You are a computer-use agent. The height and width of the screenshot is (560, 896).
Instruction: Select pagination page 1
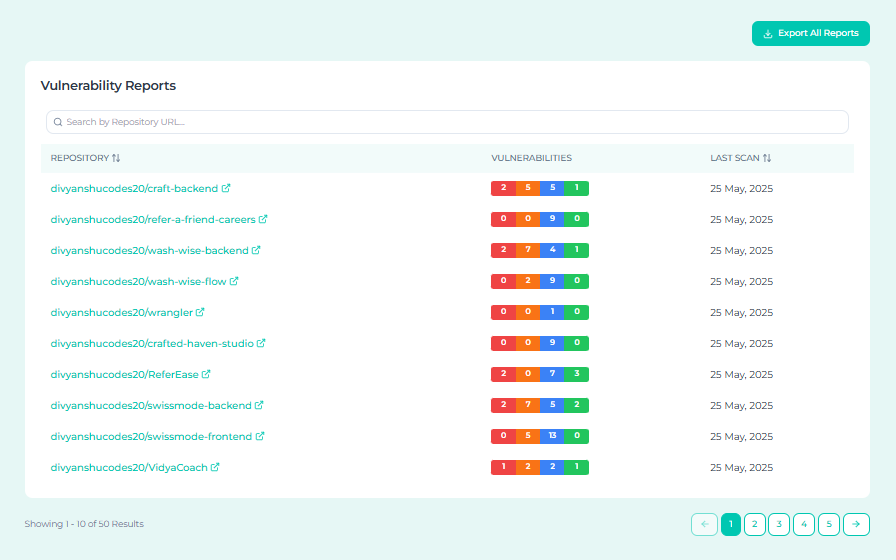(x=731, y=524)
